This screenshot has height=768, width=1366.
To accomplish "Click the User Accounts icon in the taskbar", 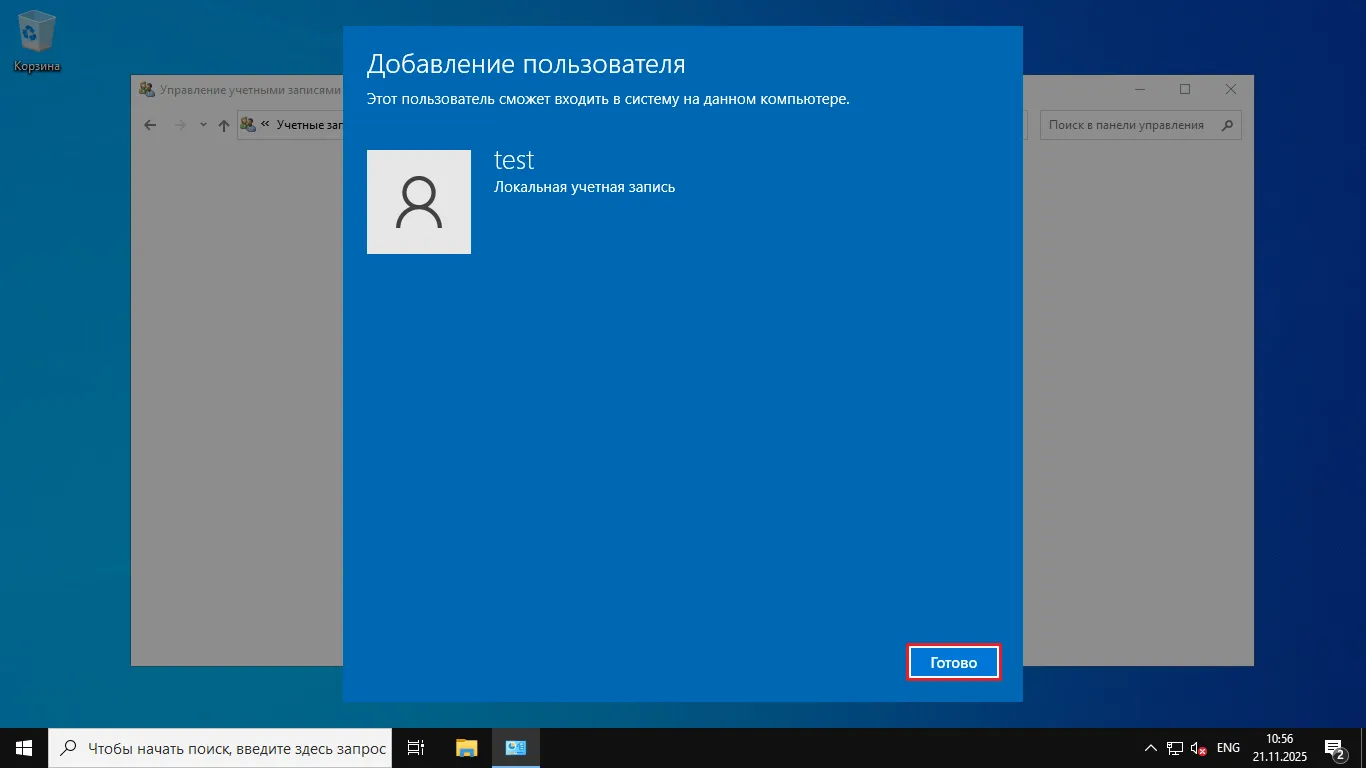I will click(x=515, y=747).
